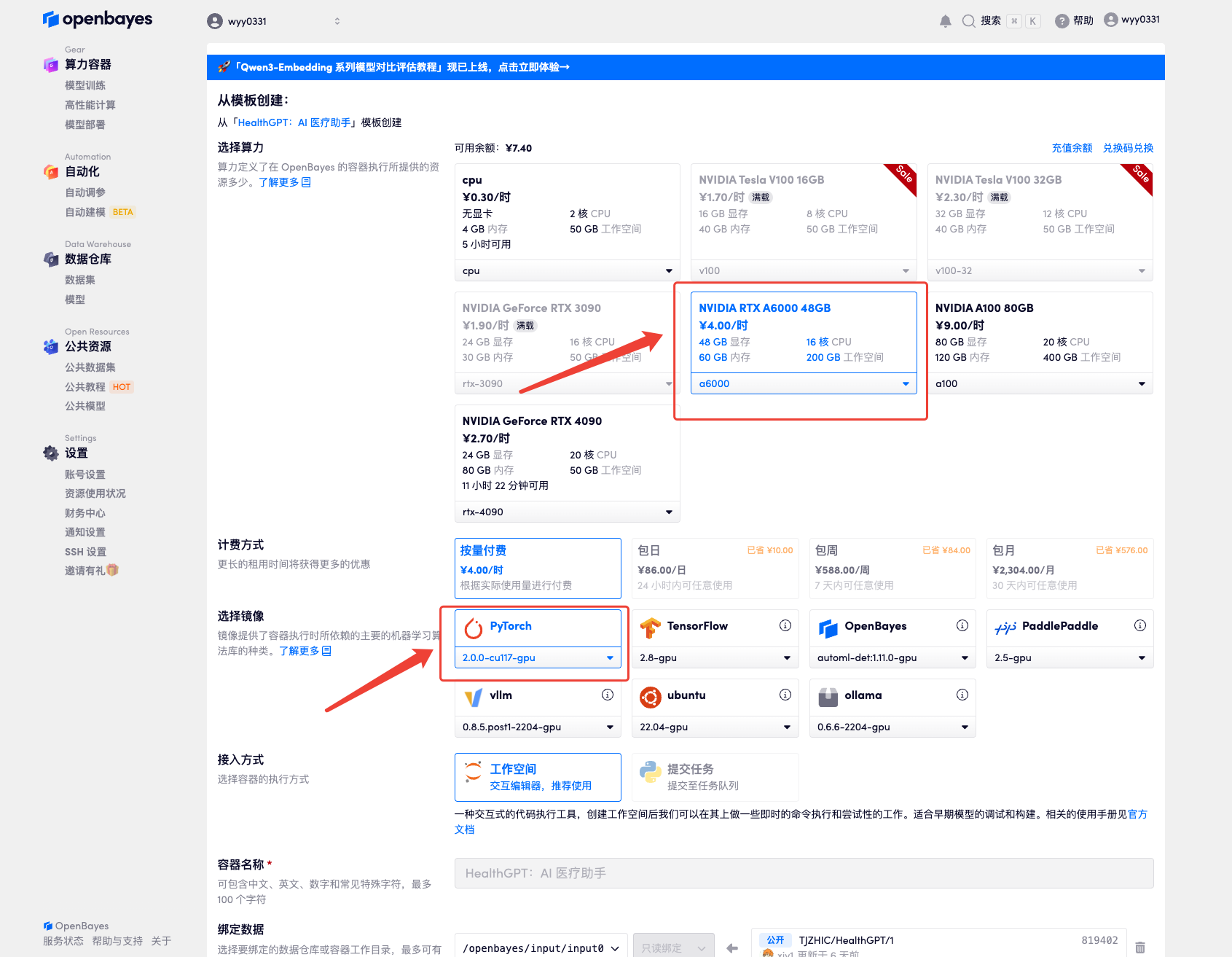
Task: Delete bound data with trash icon
Action: [1139, 947]
